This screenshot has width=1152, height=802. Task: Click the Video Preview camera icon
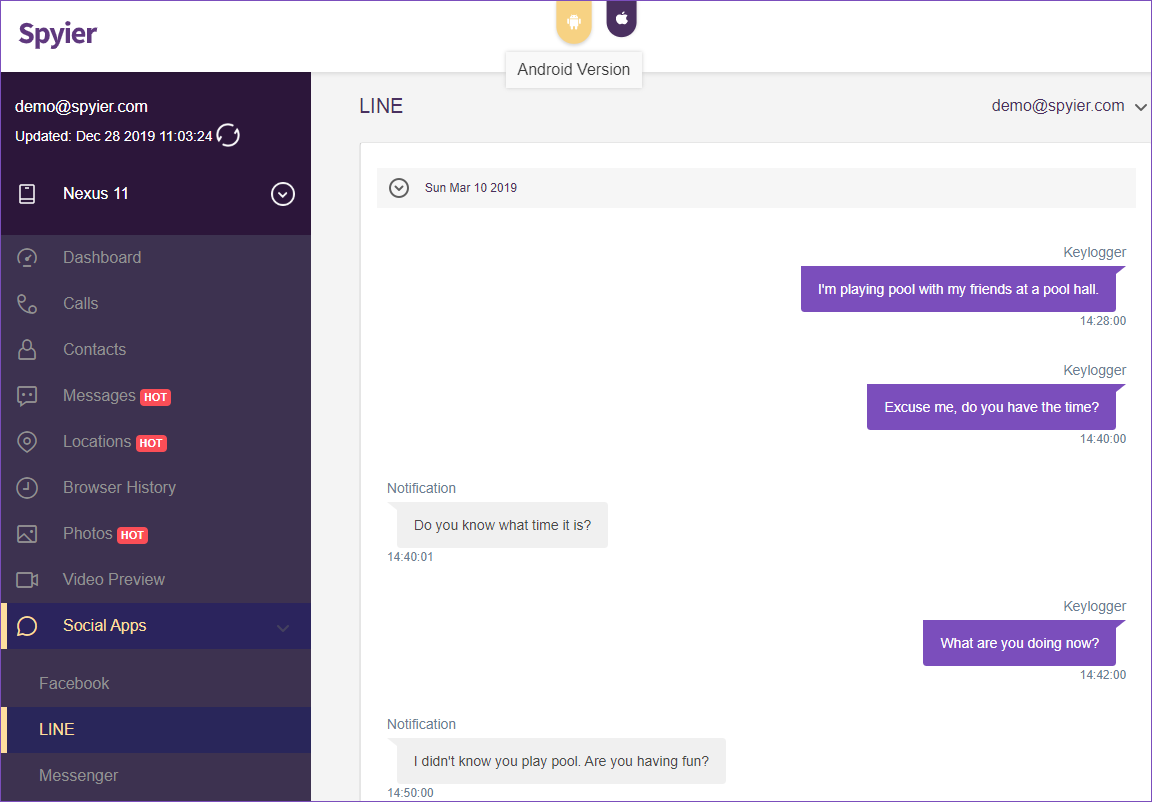[x=27, y=580]
